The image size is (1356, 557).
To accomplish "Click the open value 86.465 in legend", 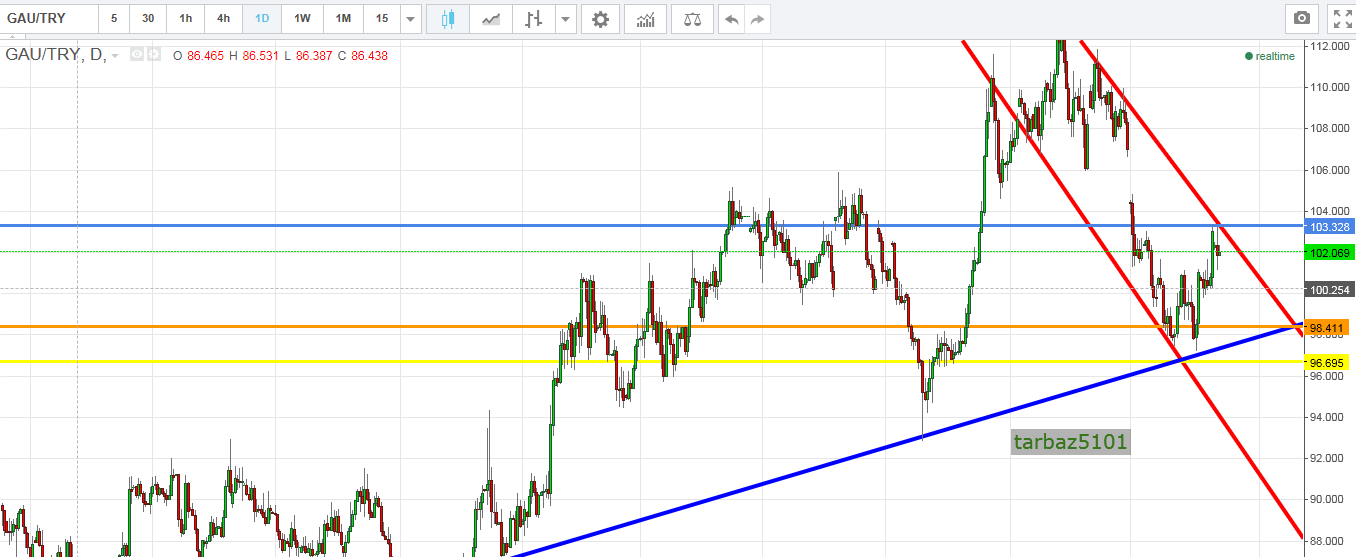I will [x=204, y=56].
